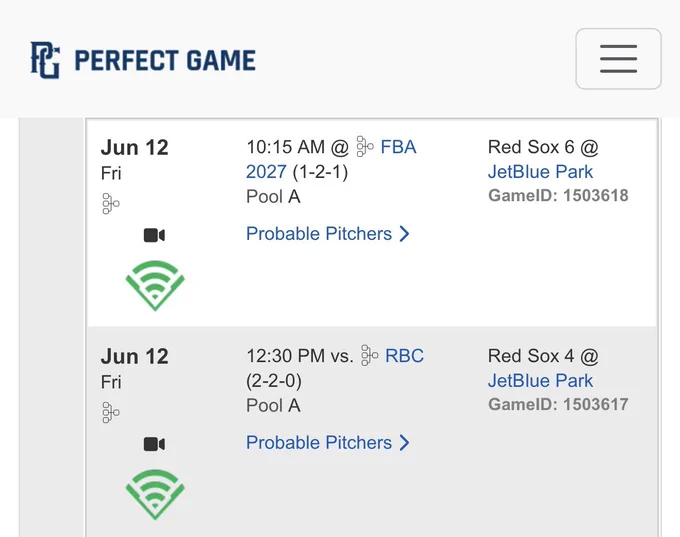Select the GameID: 1503618 text
The width and height of the screenshot is (680, 537).
pyautogui.click(x=558, y=196)
